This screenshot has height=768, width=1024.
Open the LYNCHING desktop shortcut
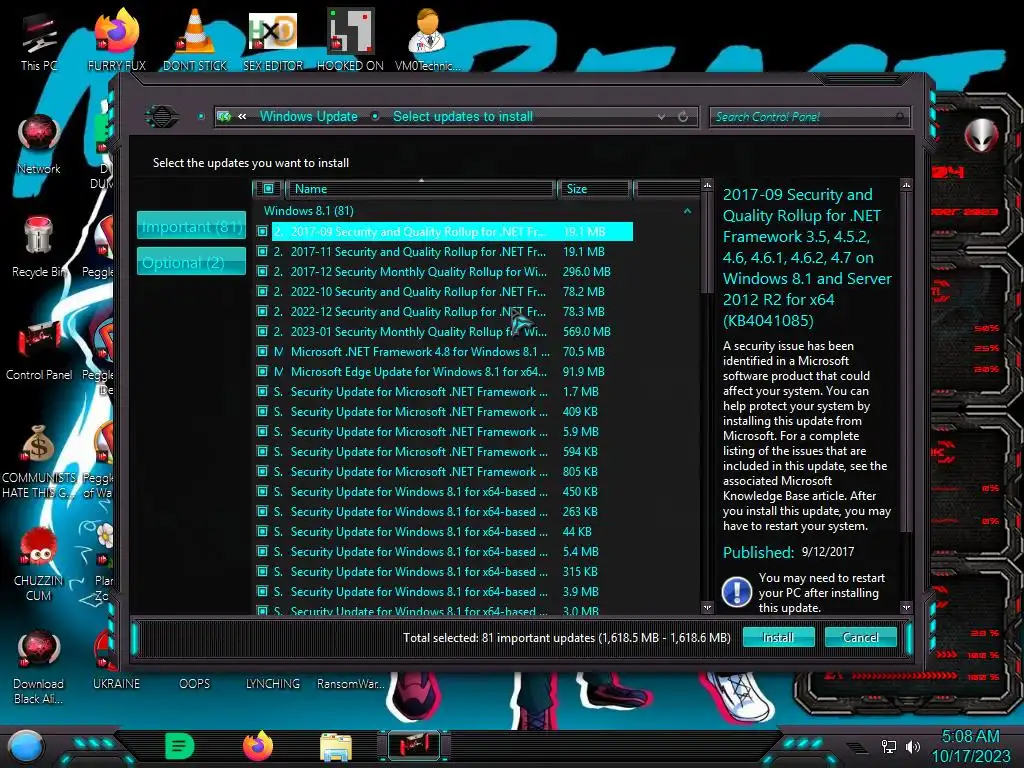[x=272, y=683]
